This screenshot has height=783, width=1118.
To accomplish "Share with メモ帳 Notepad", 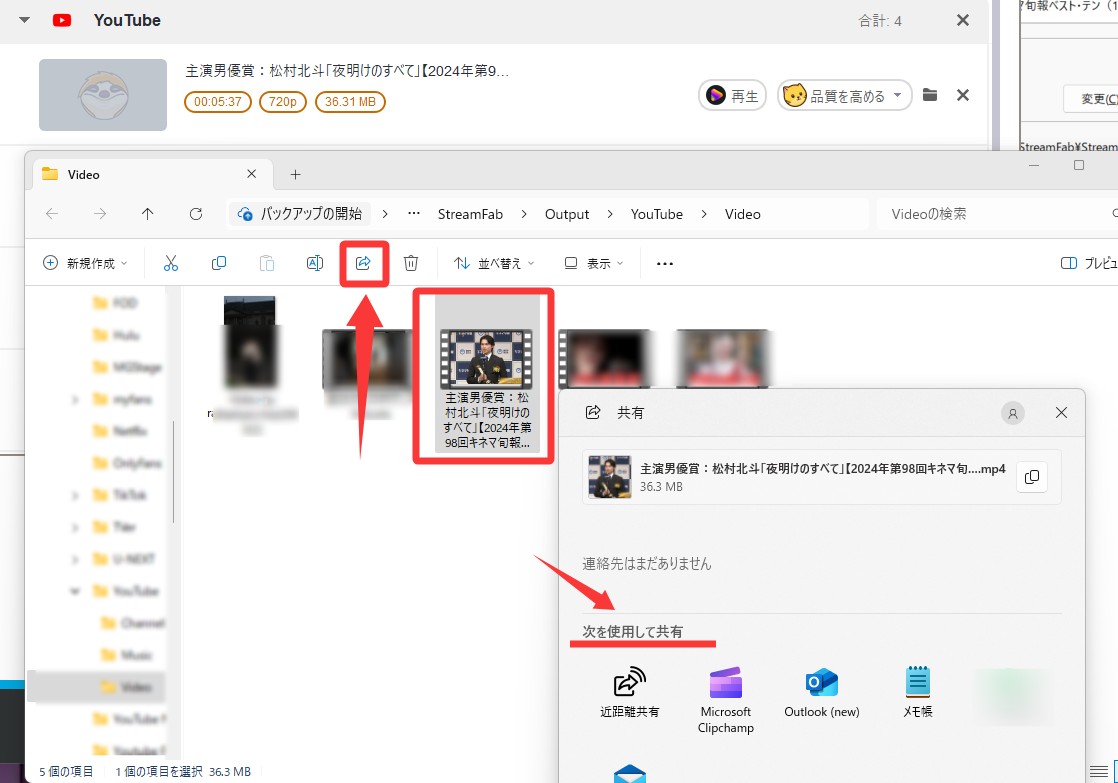I will click(x=918, y=691).
